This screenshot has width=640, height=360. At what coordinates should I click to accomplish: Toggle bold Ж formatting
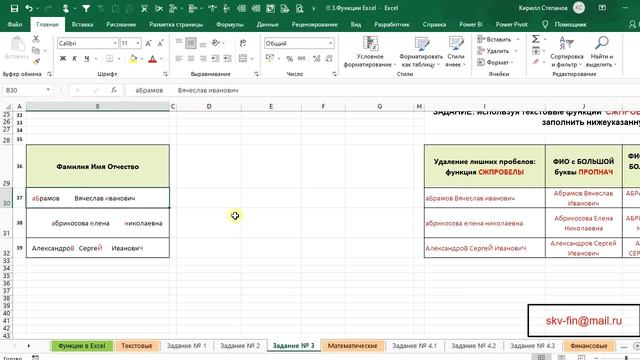[x=63, y=59]
